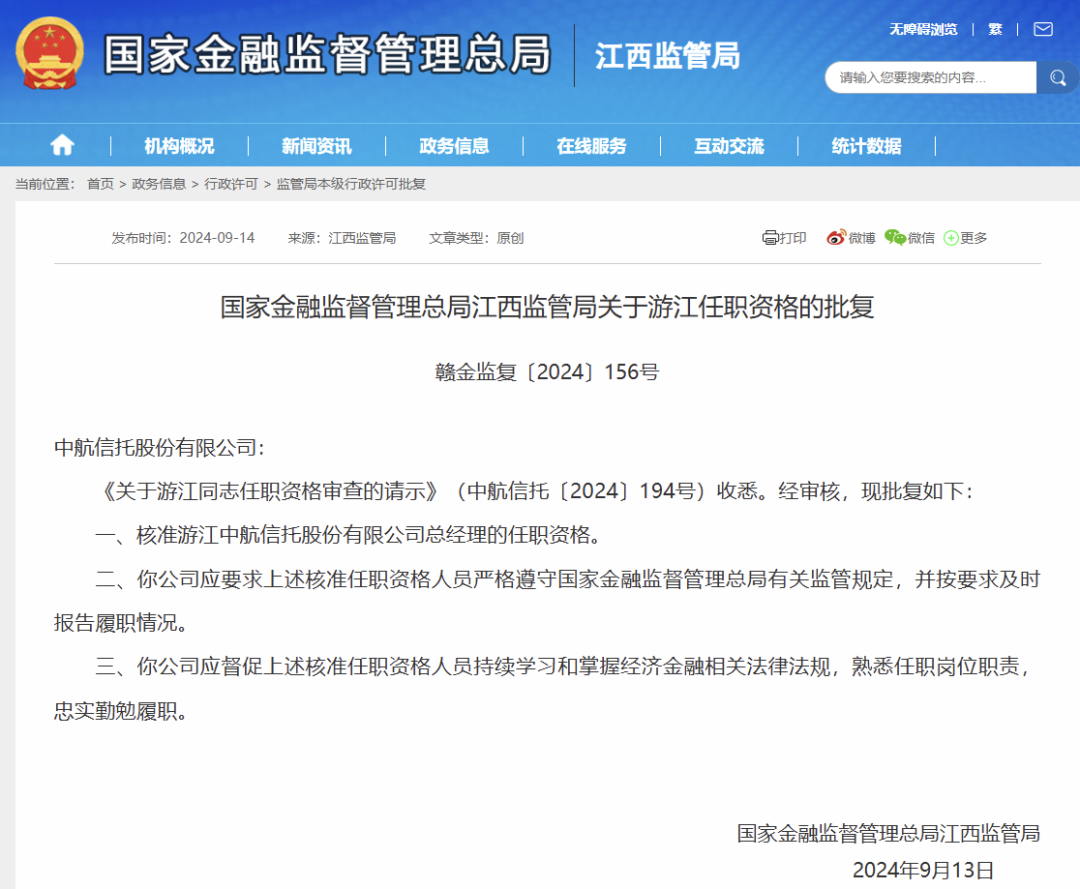Click recipient line 中航信托股份有限公司
This screenshot has height=889, width=1080.
click(159, 448)
